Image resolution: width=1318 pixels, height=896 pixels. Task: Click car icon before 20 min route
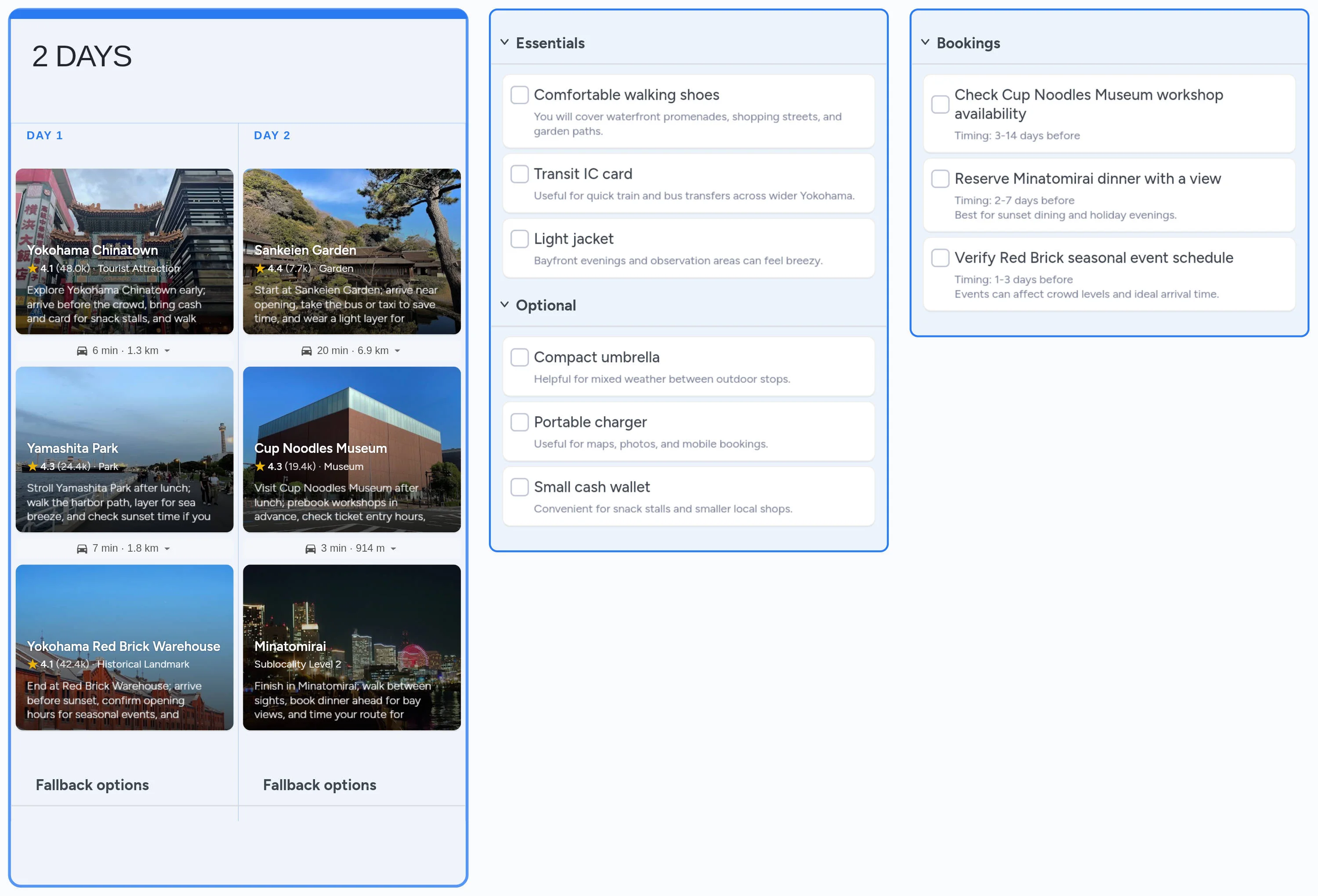(306, 351)
